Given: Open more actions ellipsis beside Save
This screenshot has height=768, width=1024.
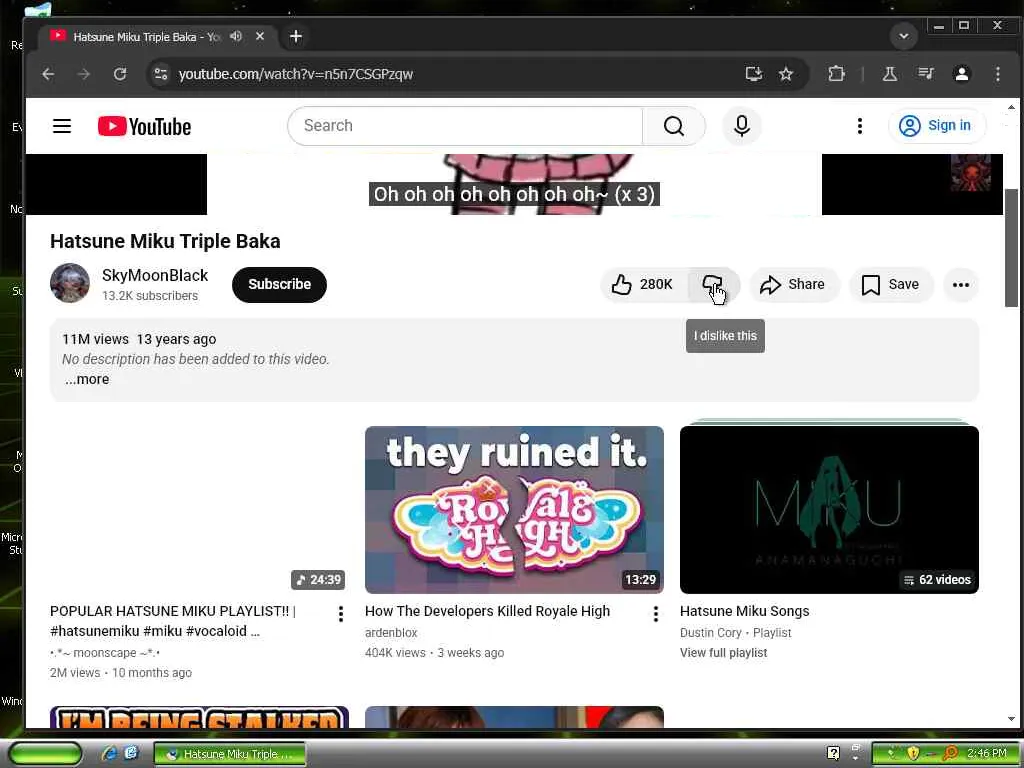Looking at the screenshot, I should tap(961, 285).
